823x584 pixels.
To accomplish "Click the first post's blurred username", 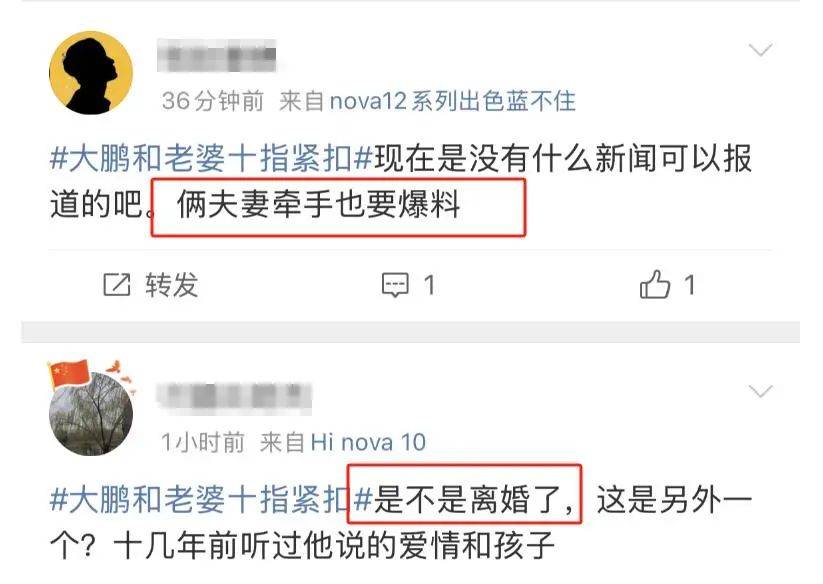I will point(217,56).
